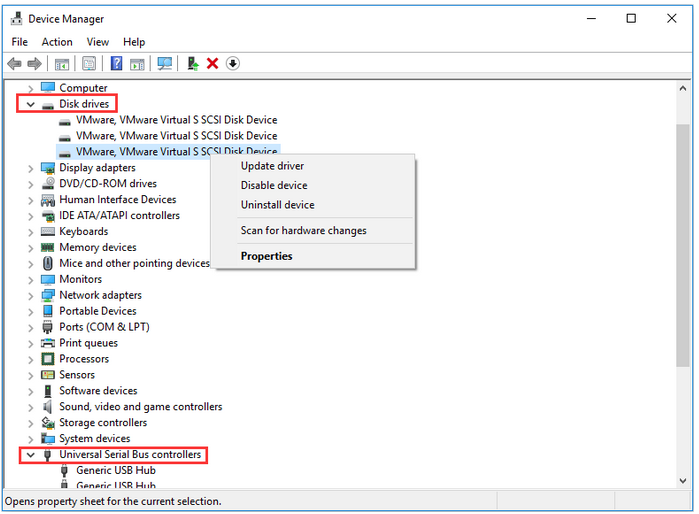The height and width of the screenshot is (514, 699).
Task: Open the View menu
Action: tap(98, 42)
